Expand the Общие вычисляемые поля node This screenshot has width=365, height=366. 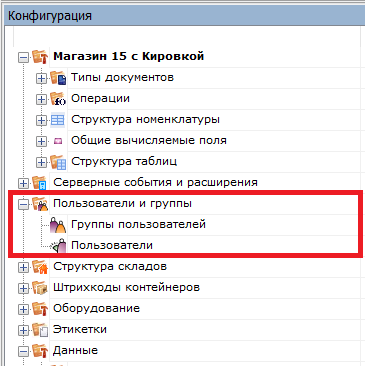[x=41, y=141]
